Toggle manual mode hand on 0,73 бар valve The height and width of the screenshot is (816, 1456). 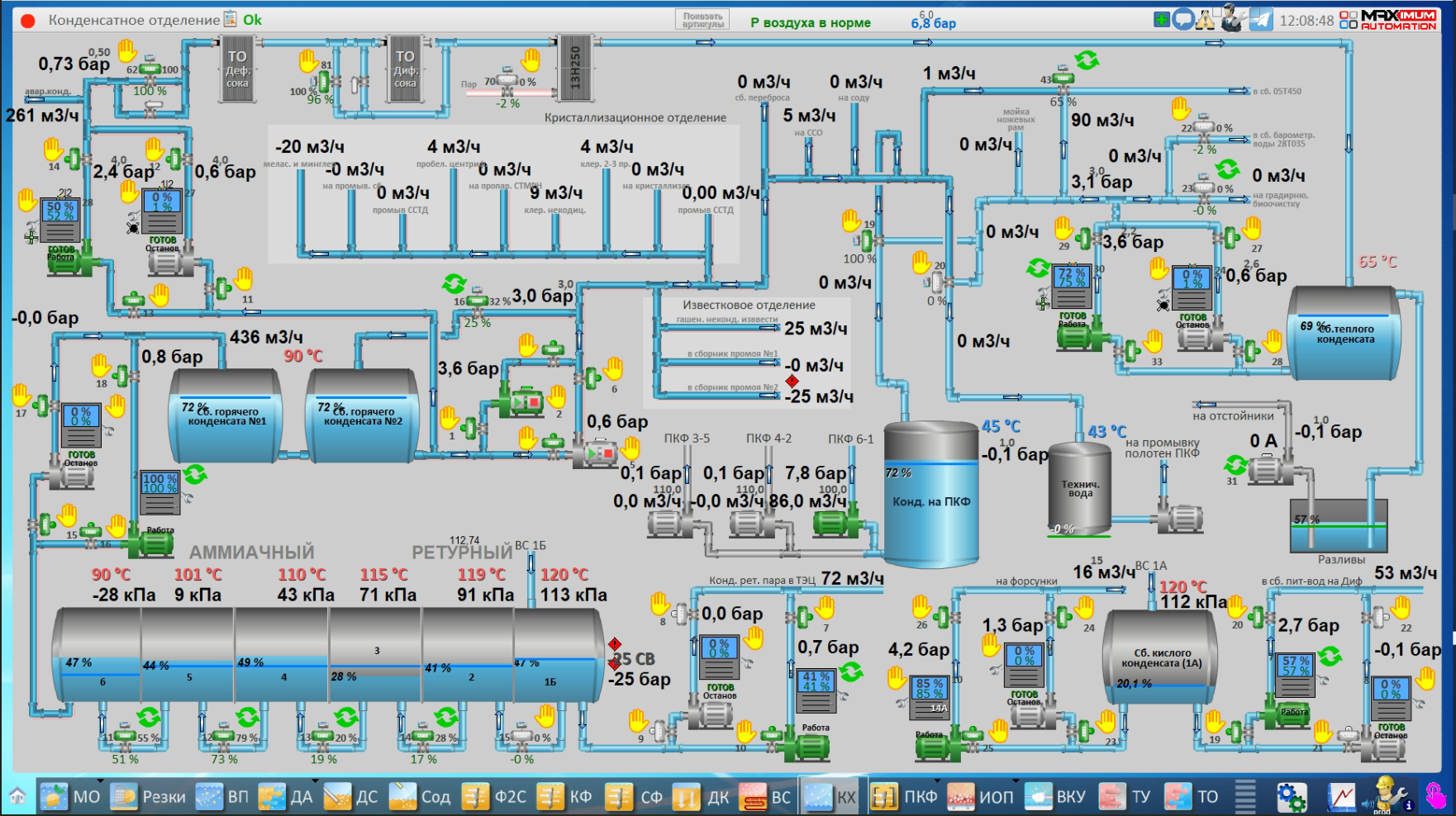pyautogui.click(x=126, y=51)
